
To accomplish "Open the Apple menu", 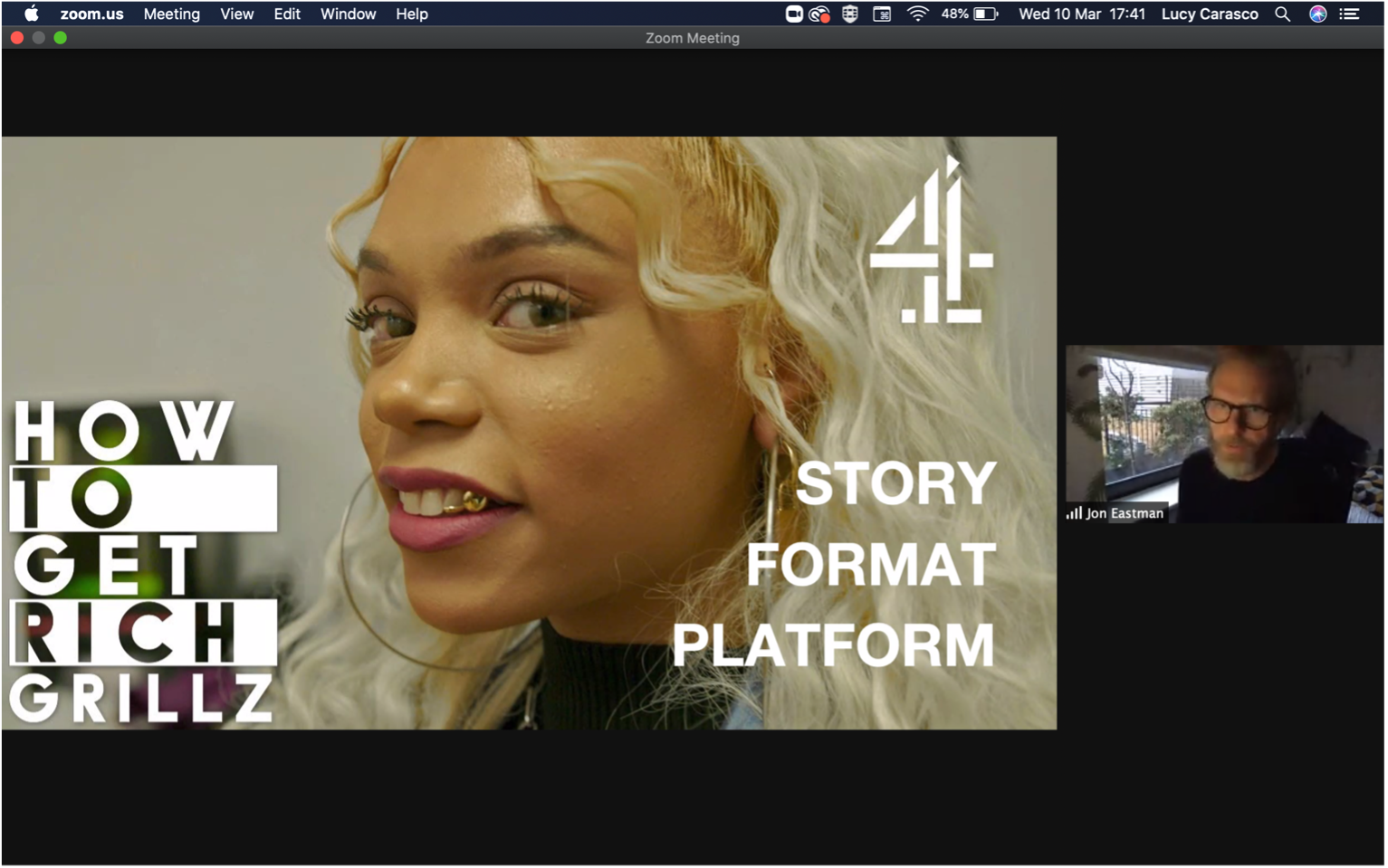I will click(32, 14).
